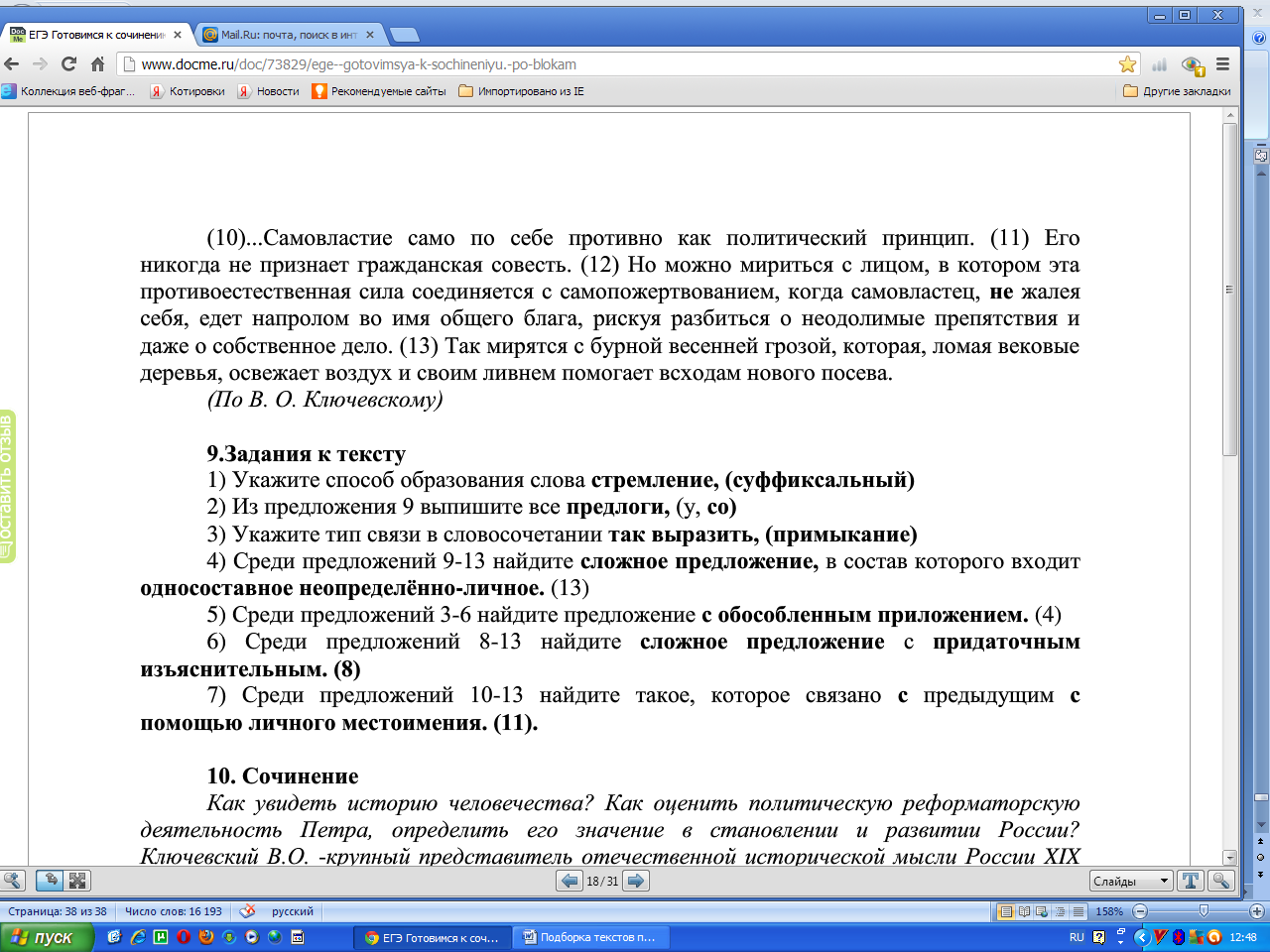Click the русский language indicator
Image resolution: width=1270 pixels, height=952 pixels.
click(x=293, y=911)
